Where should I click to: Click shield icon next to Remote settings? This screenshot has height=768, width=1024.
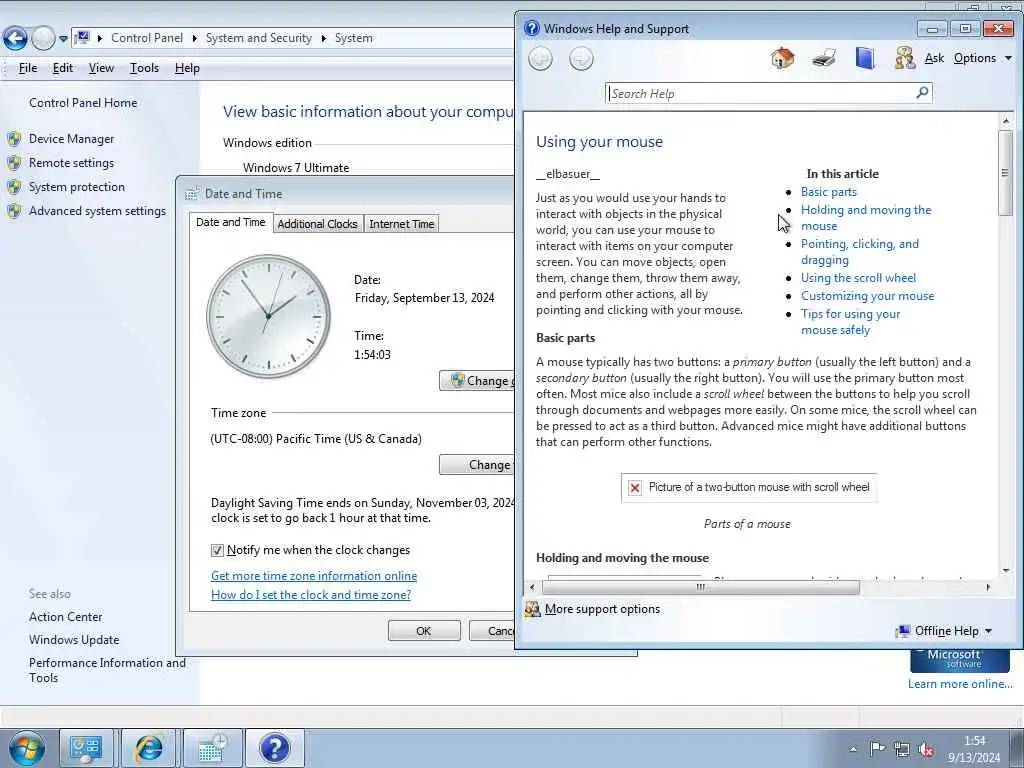[x=14, y=163]
